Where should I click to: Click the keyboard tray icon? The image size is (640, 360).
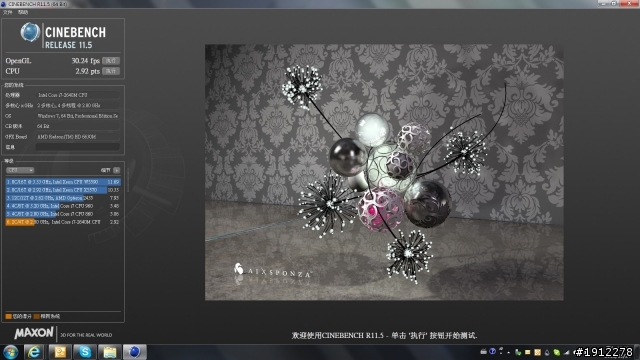(484, 351)
